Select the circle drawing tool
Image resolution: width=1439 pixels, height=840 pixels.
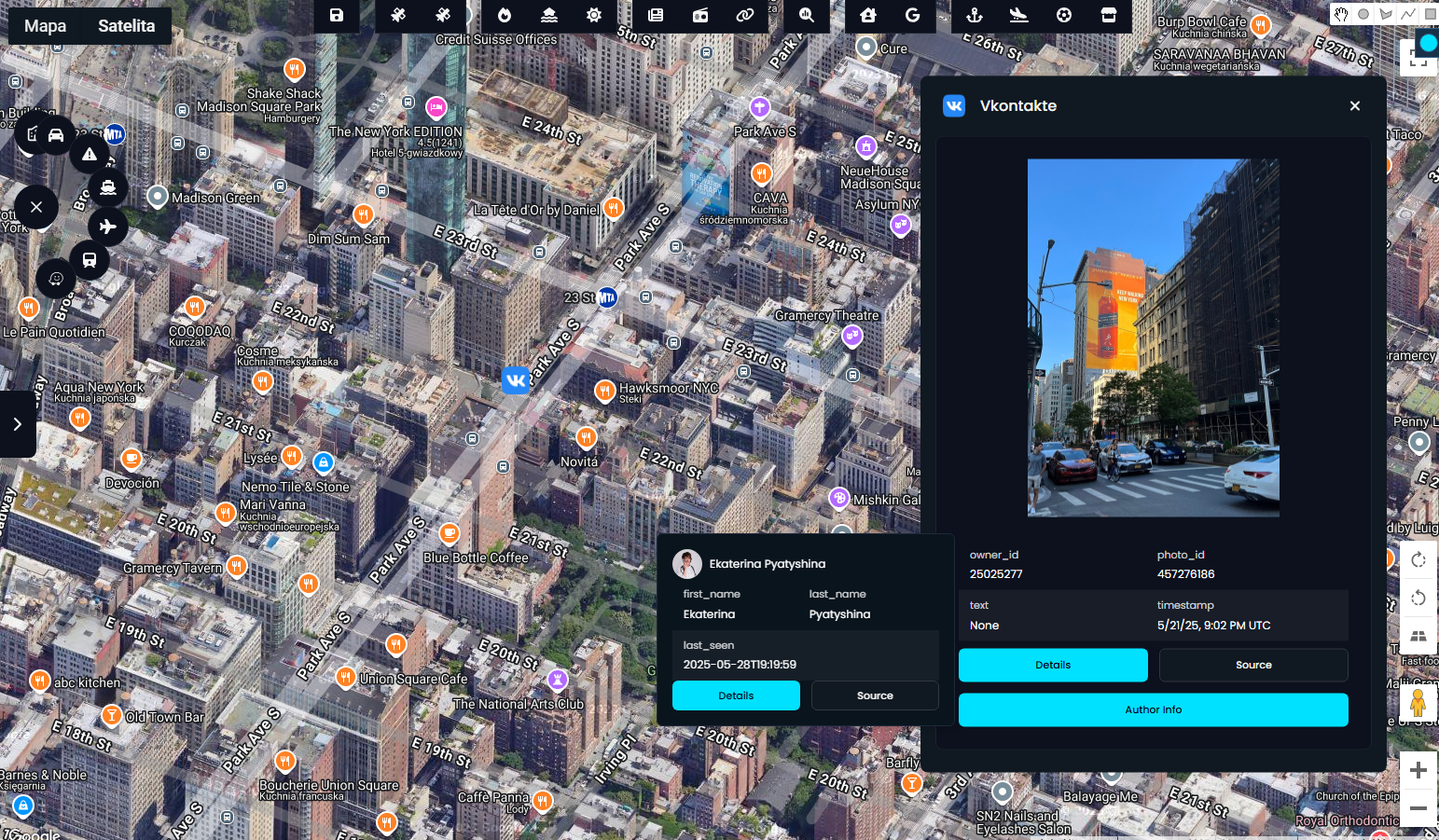(1363, 14)
